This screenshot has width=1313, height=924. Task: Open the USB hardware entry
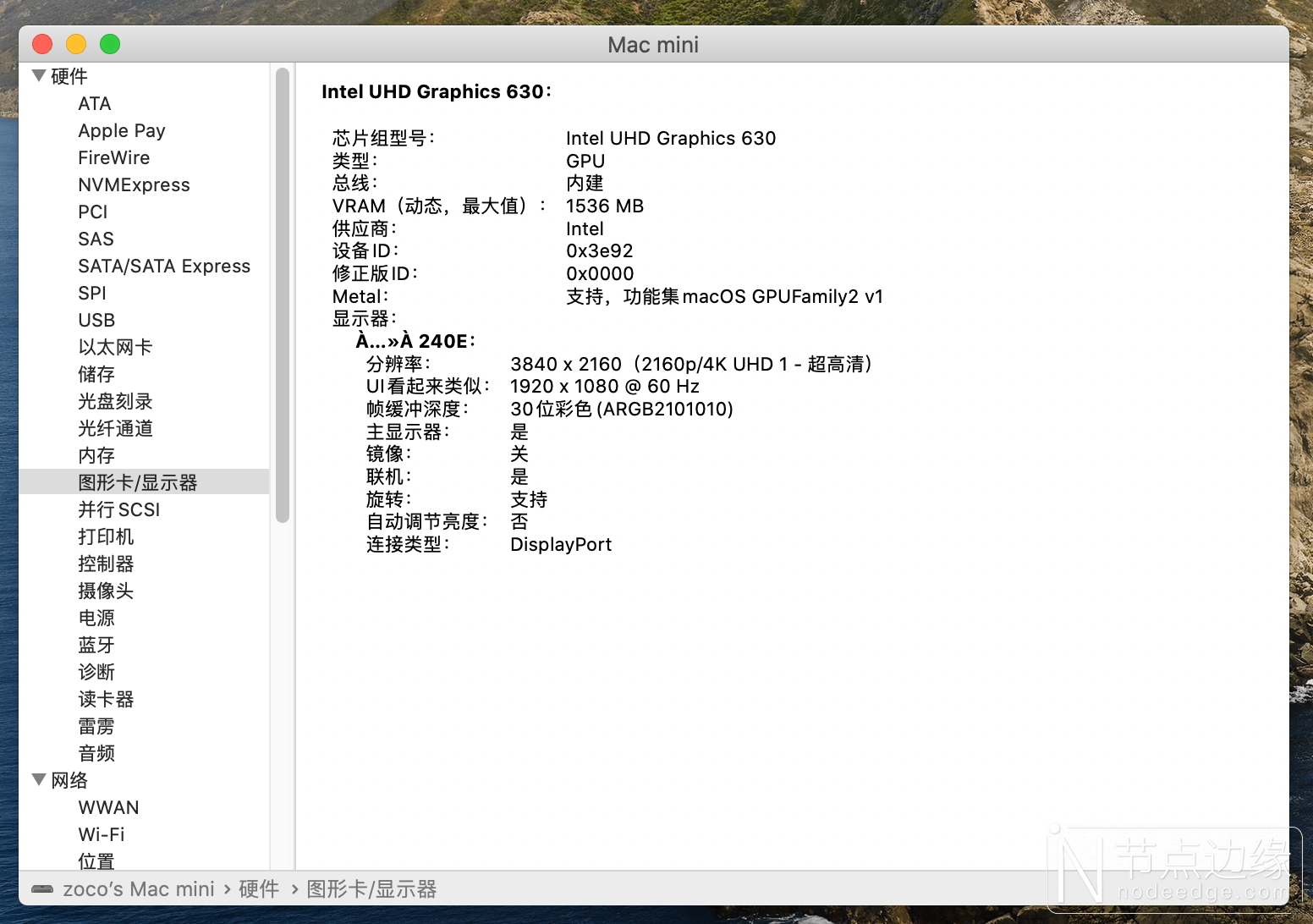[x=96, y=320]
